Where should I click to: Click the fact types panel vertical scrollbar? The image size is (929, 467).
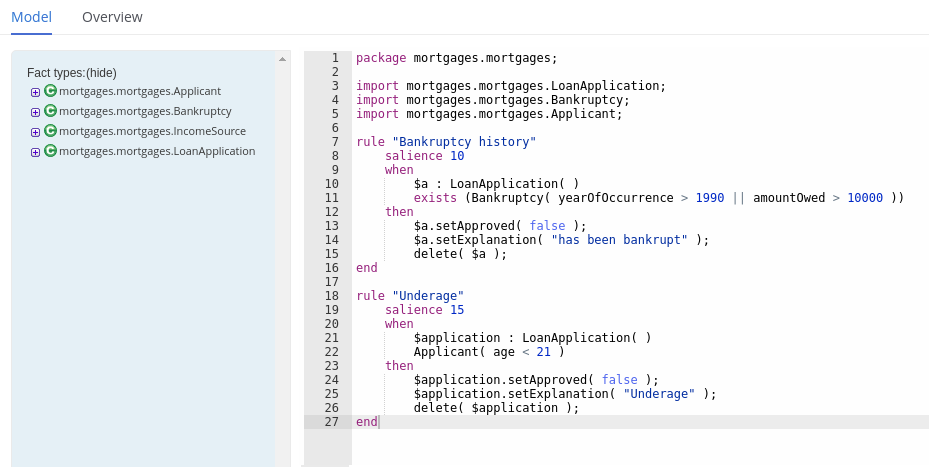coord(283,250)
